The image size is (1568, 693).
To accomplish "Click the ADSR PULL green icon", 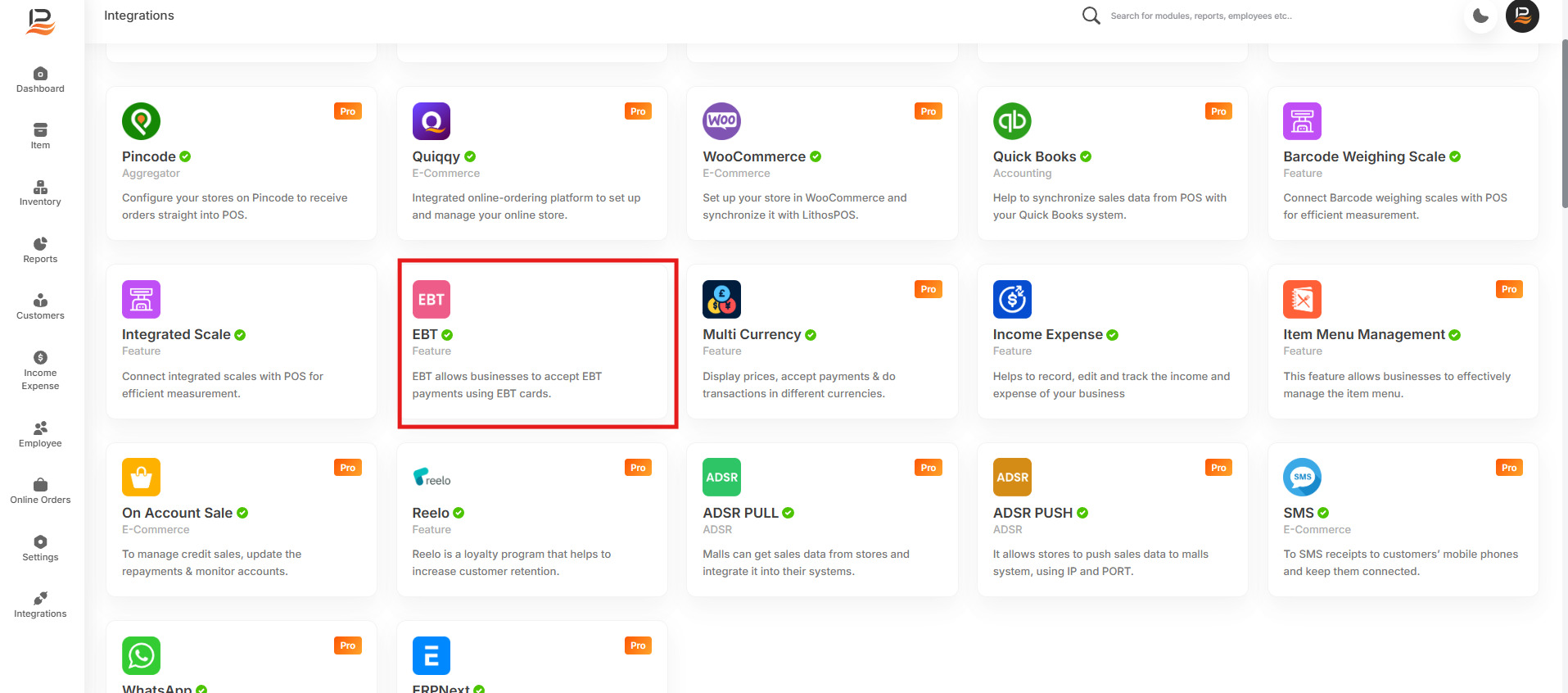I will (721, 477).
